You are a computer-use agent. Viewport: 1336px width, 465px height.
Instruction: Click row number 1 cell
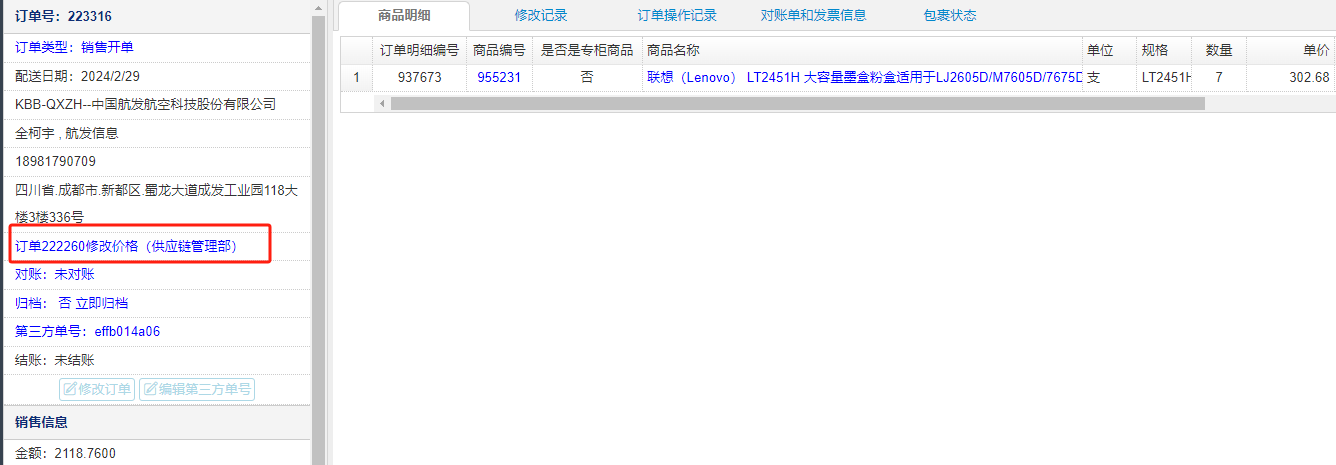pyautogui.click(x=356, y=77)
